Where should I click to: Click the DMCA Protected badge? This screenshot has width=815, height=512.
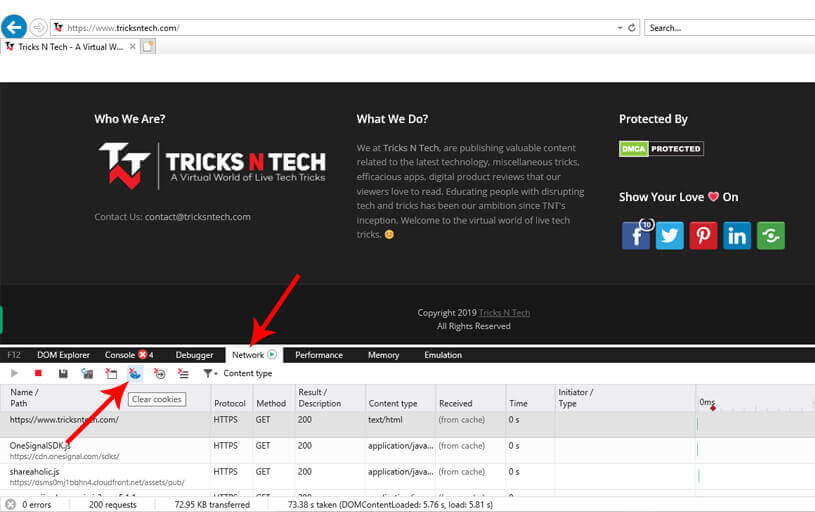pos(661,149)
